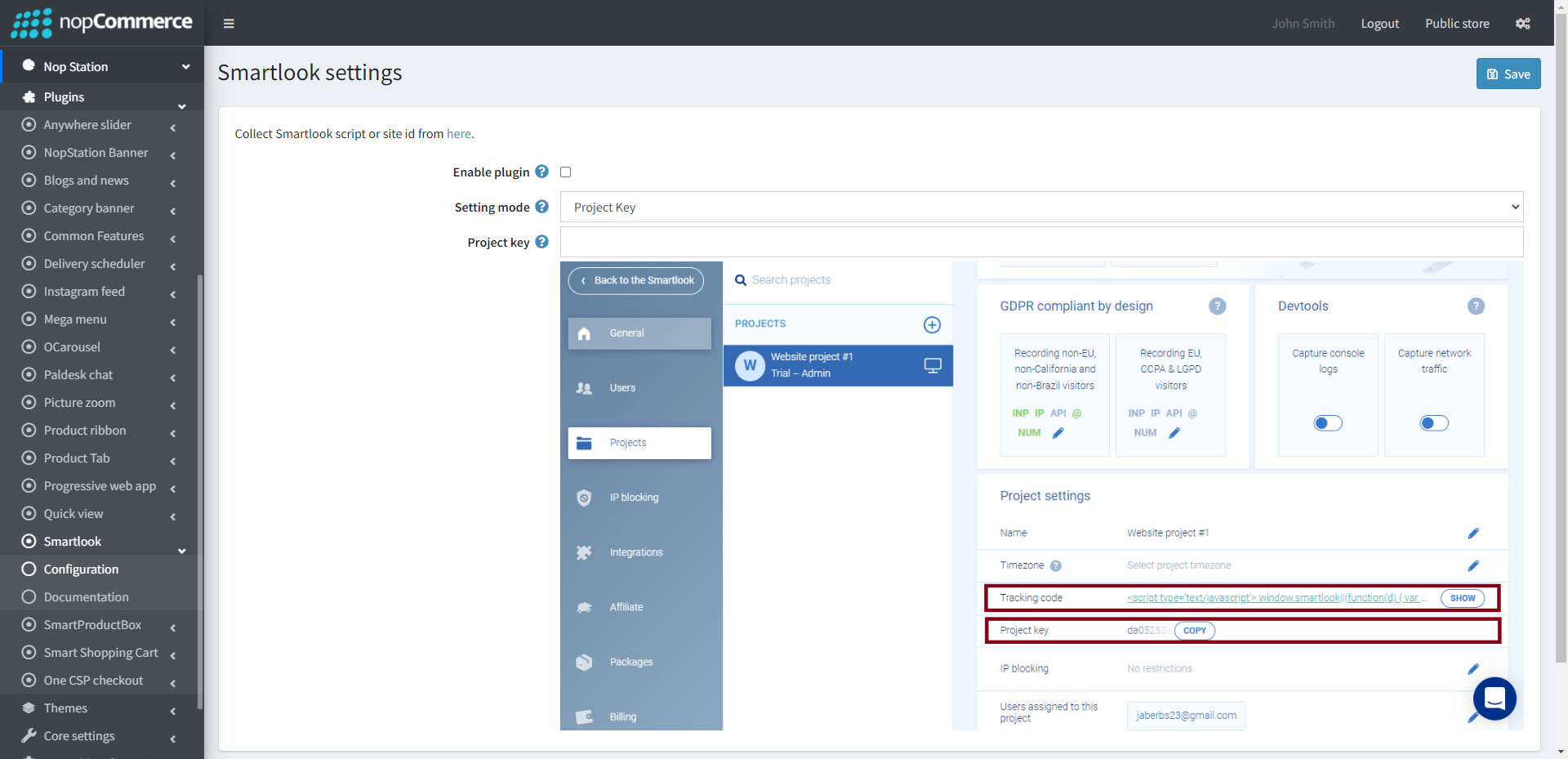
Task: Click Setting mode help question icon
Action: pyautogui.click(x=541, y=207)
